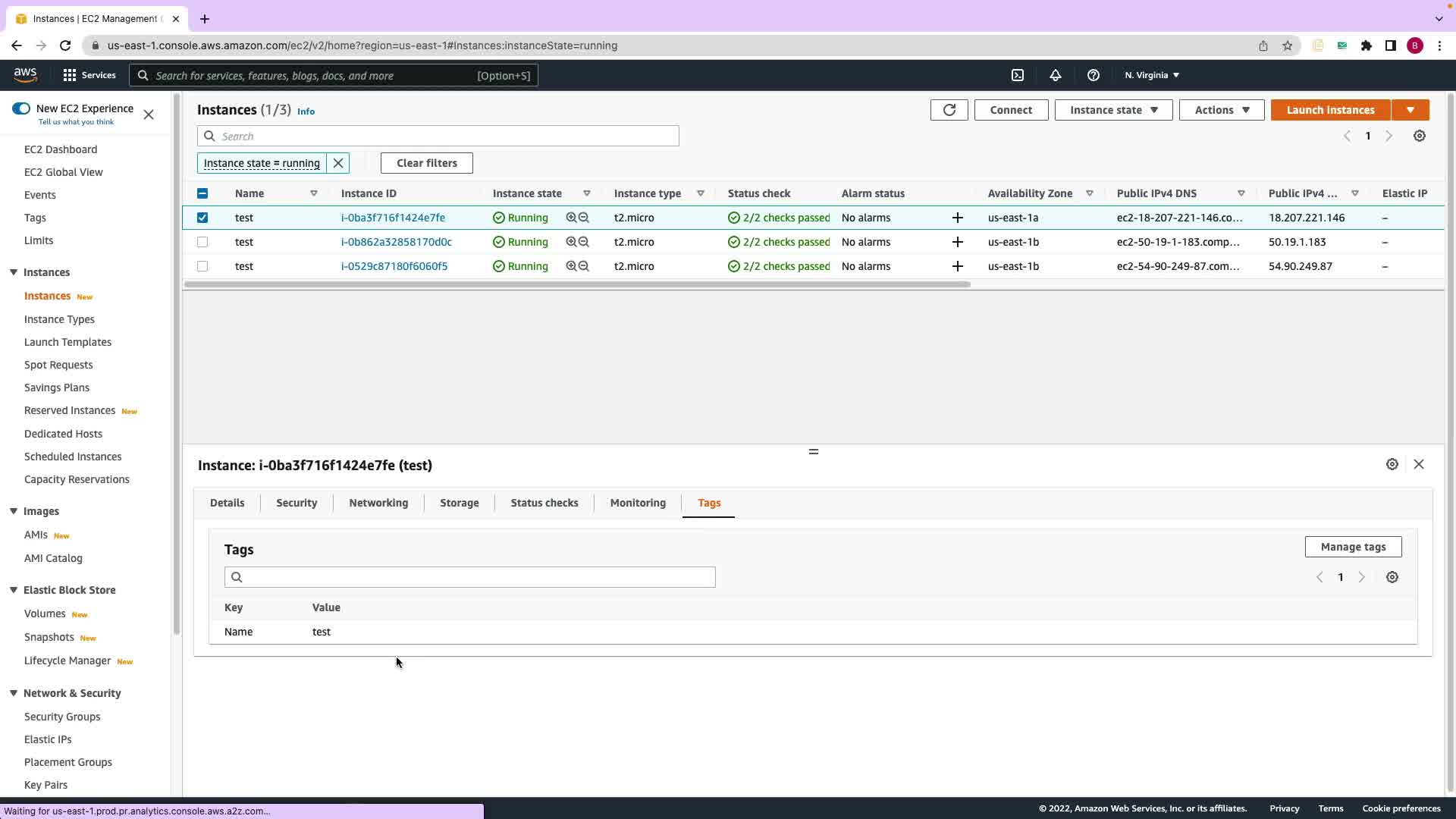Screen dimensions: 1456x819
Task: Click the horizontal scrollbar under instances table
Action: click(576, 284)
